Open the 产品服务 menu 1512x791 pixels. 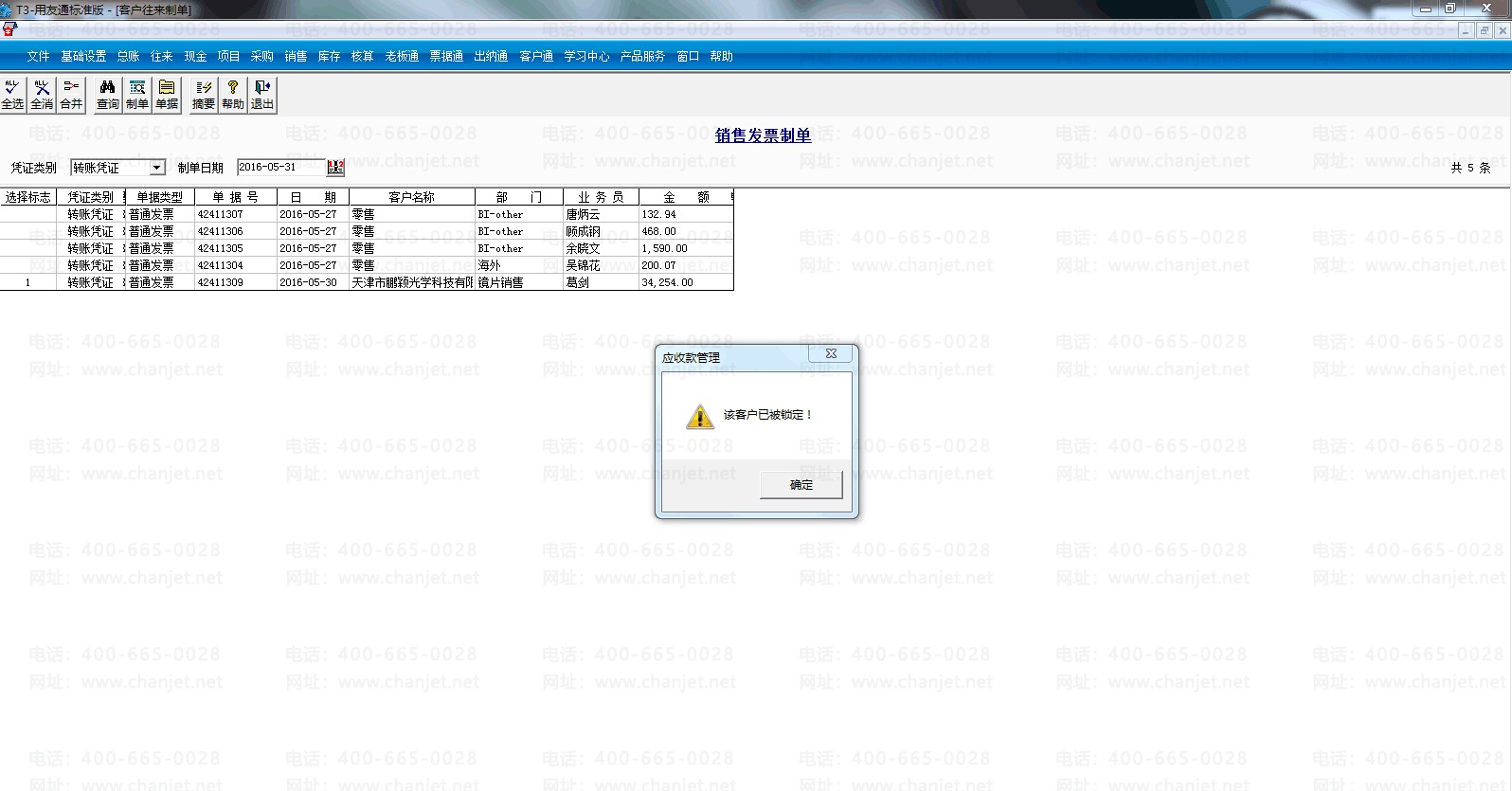coord(642,56)
